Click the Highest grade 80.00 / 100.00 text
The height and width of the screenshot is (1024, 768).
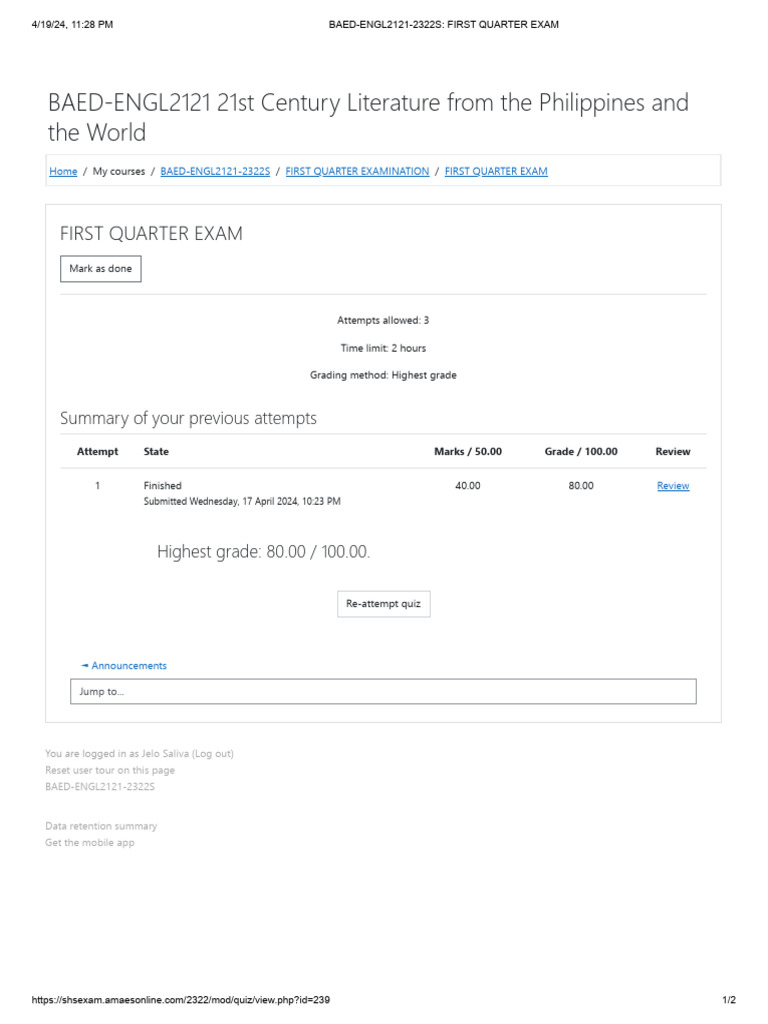264,552
